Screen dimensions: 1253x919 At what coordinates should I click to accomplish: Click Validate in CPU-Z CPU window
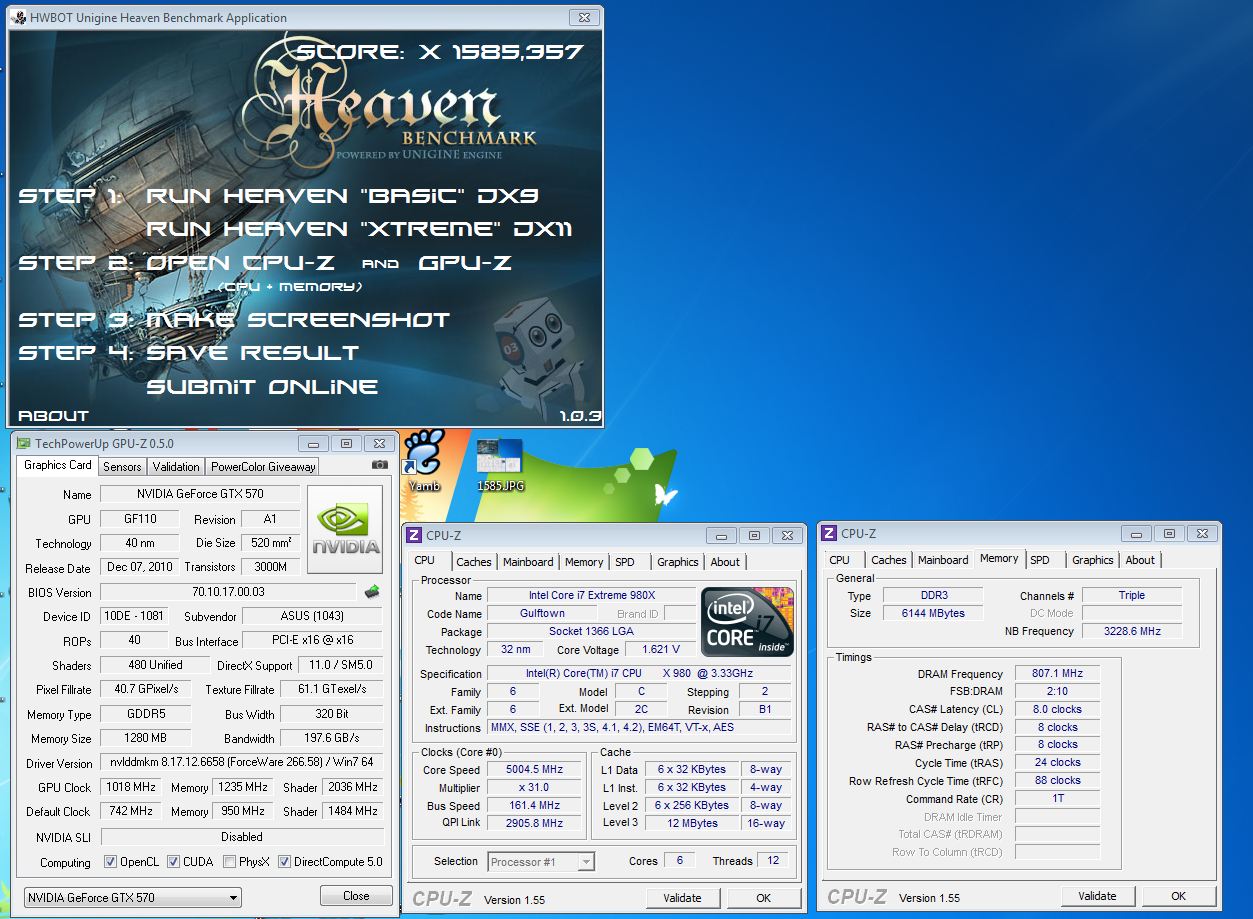click(x=683, y=898)
